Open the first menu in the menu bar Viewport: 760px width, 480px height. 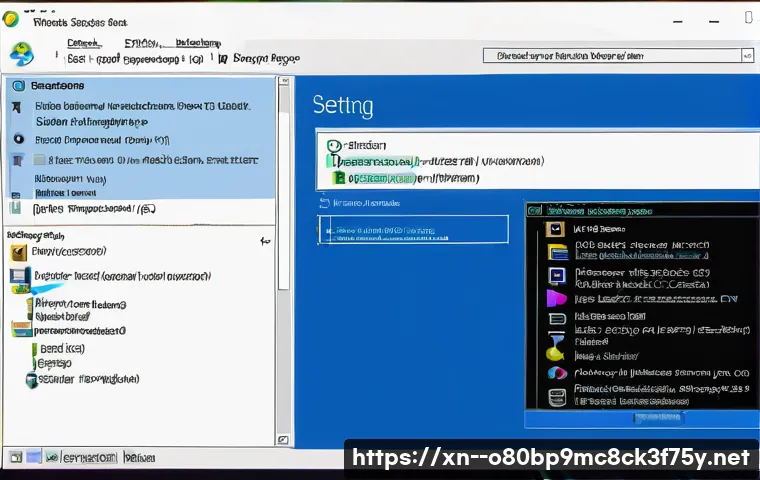(x=82, y=43)
